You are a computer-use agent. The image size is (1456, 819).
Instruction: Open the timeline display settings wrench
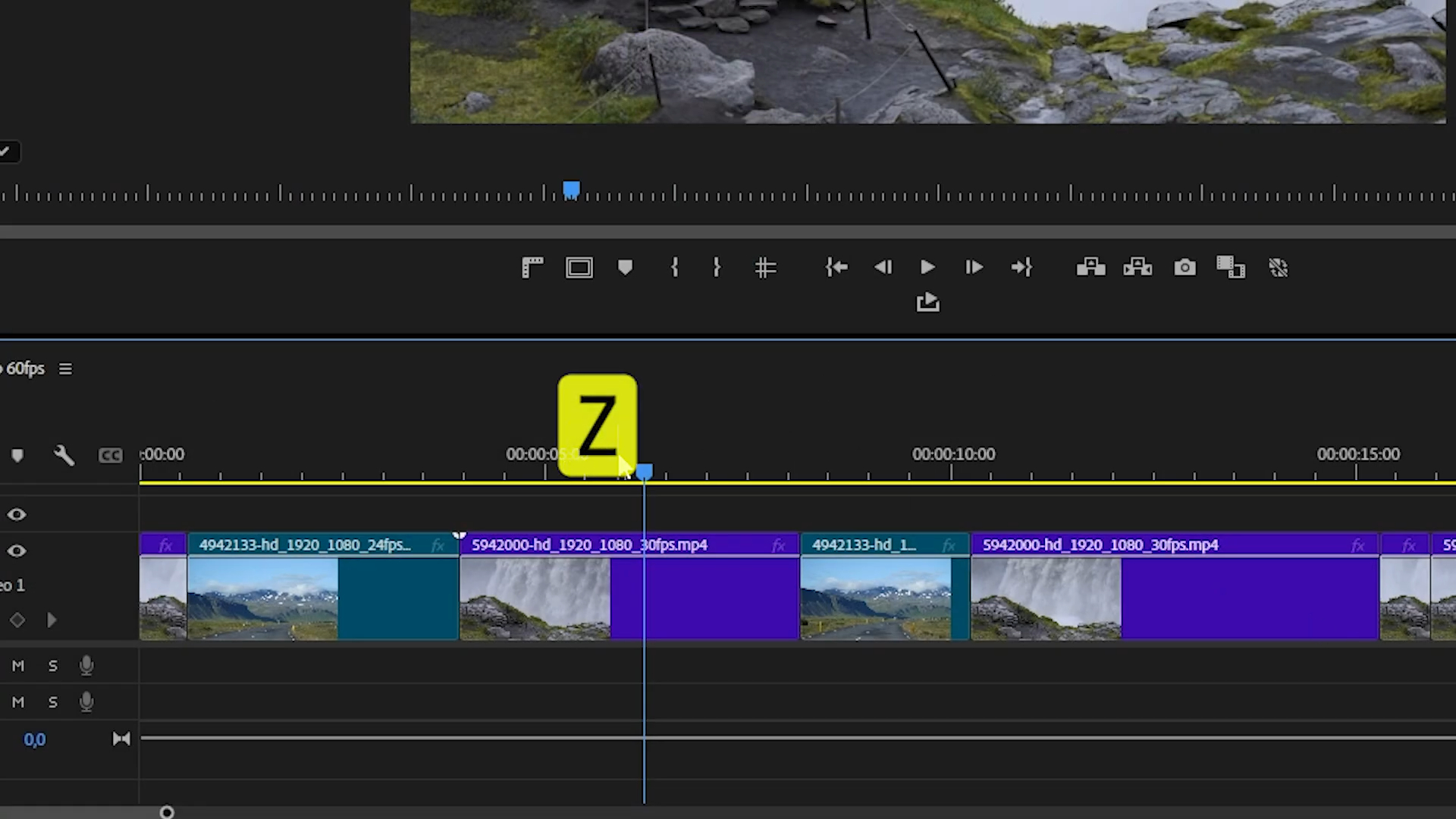click(x=64, y=454)
